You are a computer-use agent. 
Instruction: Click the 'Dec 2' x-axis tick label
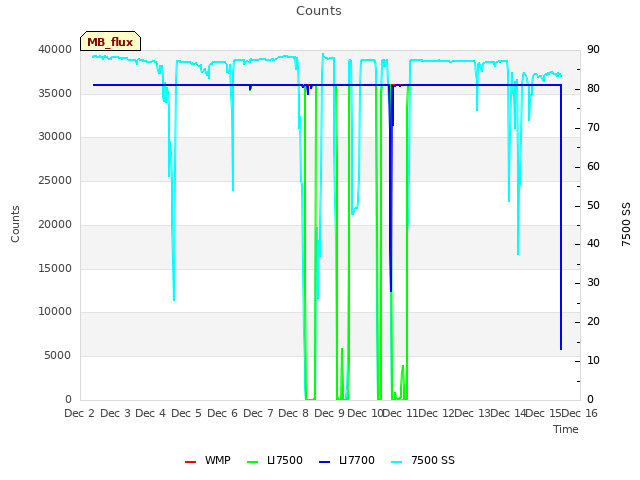point(79,413)
